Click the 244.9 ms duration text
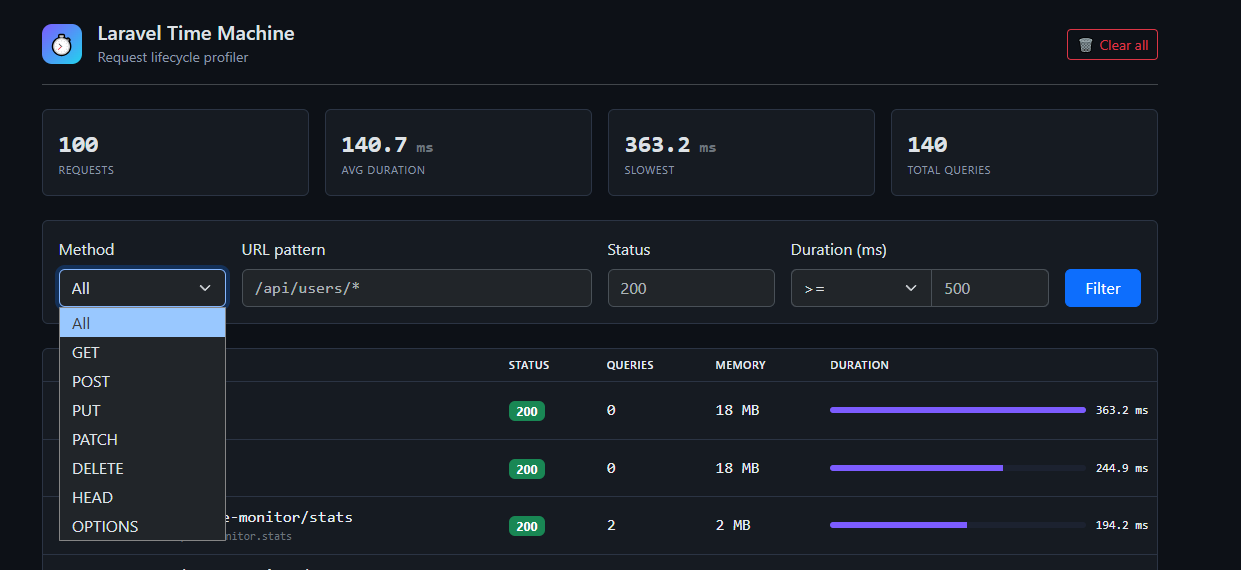The image size is (1241, 570). [x=1122, y=468]
